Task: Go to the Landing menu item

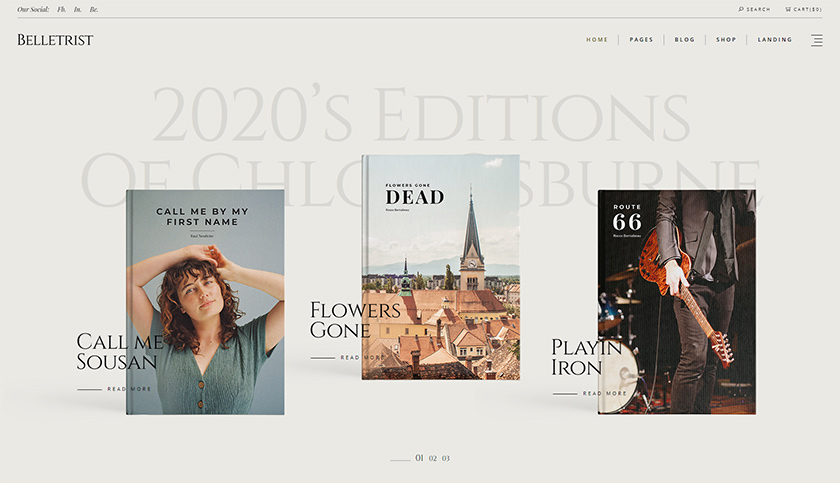Action: (775, 40)
